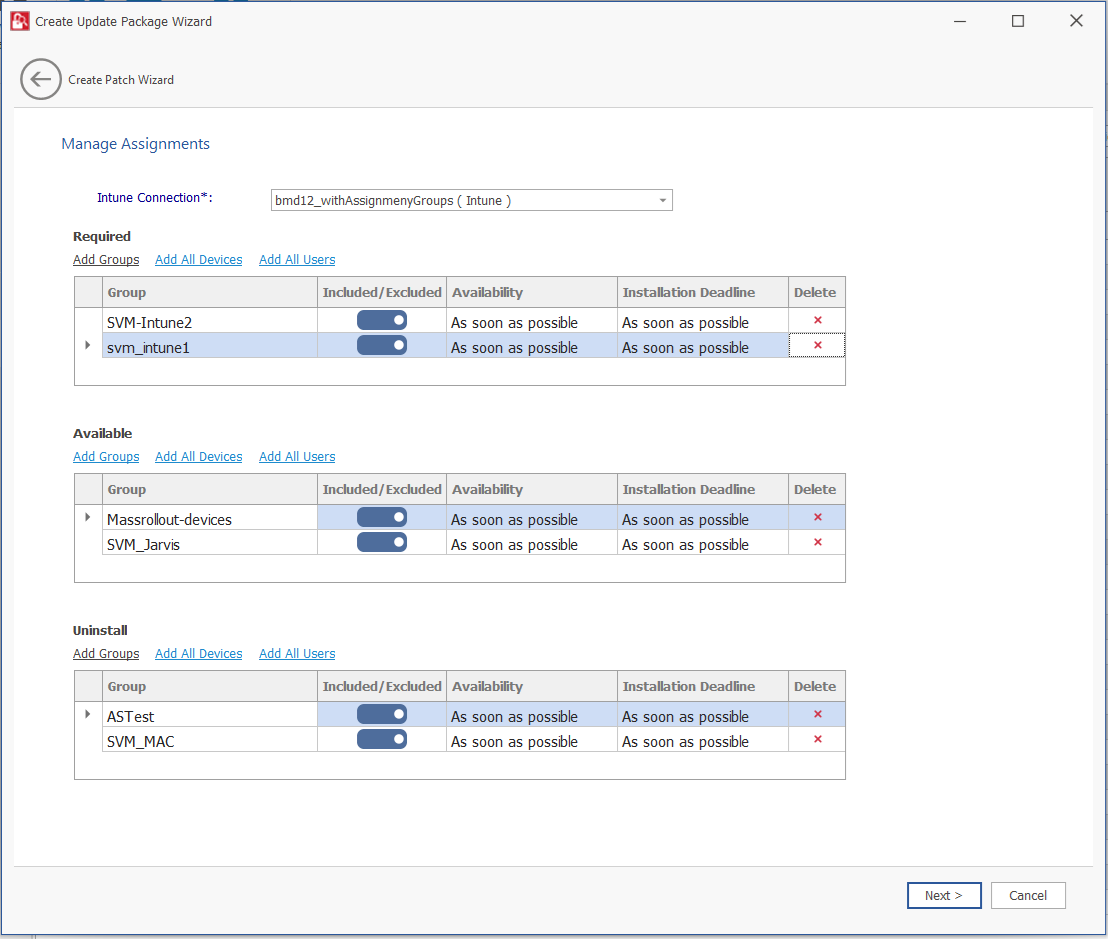Viewport: 1108px width, 939px height.
Task: Delete the svm_intune1 group row
Action: [x=817, y=345]
